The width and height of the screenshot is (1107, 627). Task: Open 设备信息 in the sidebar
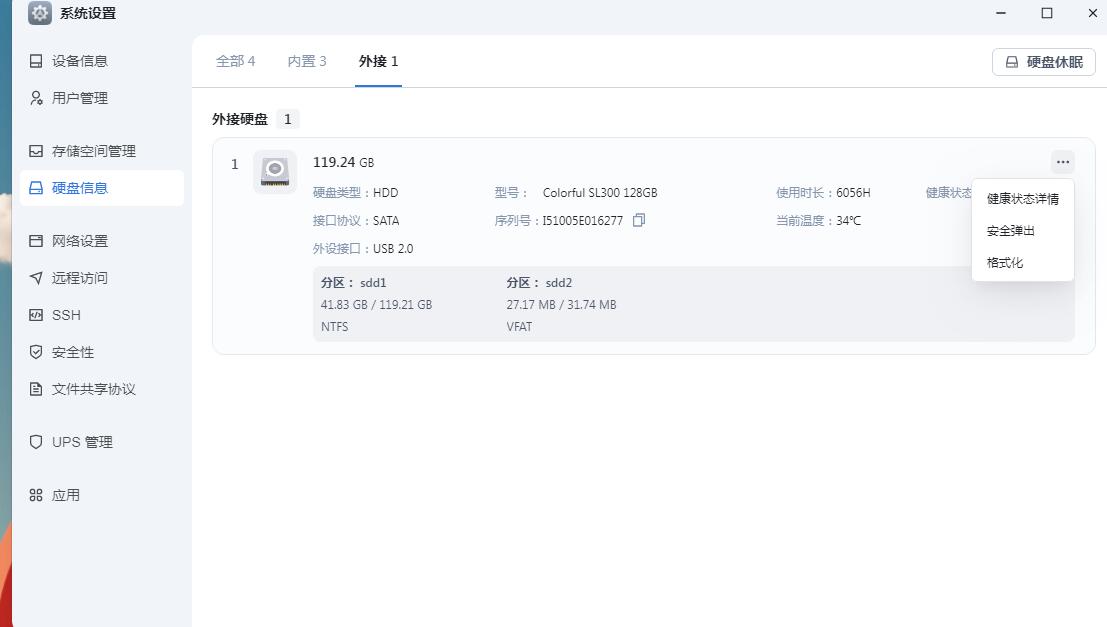102,61
